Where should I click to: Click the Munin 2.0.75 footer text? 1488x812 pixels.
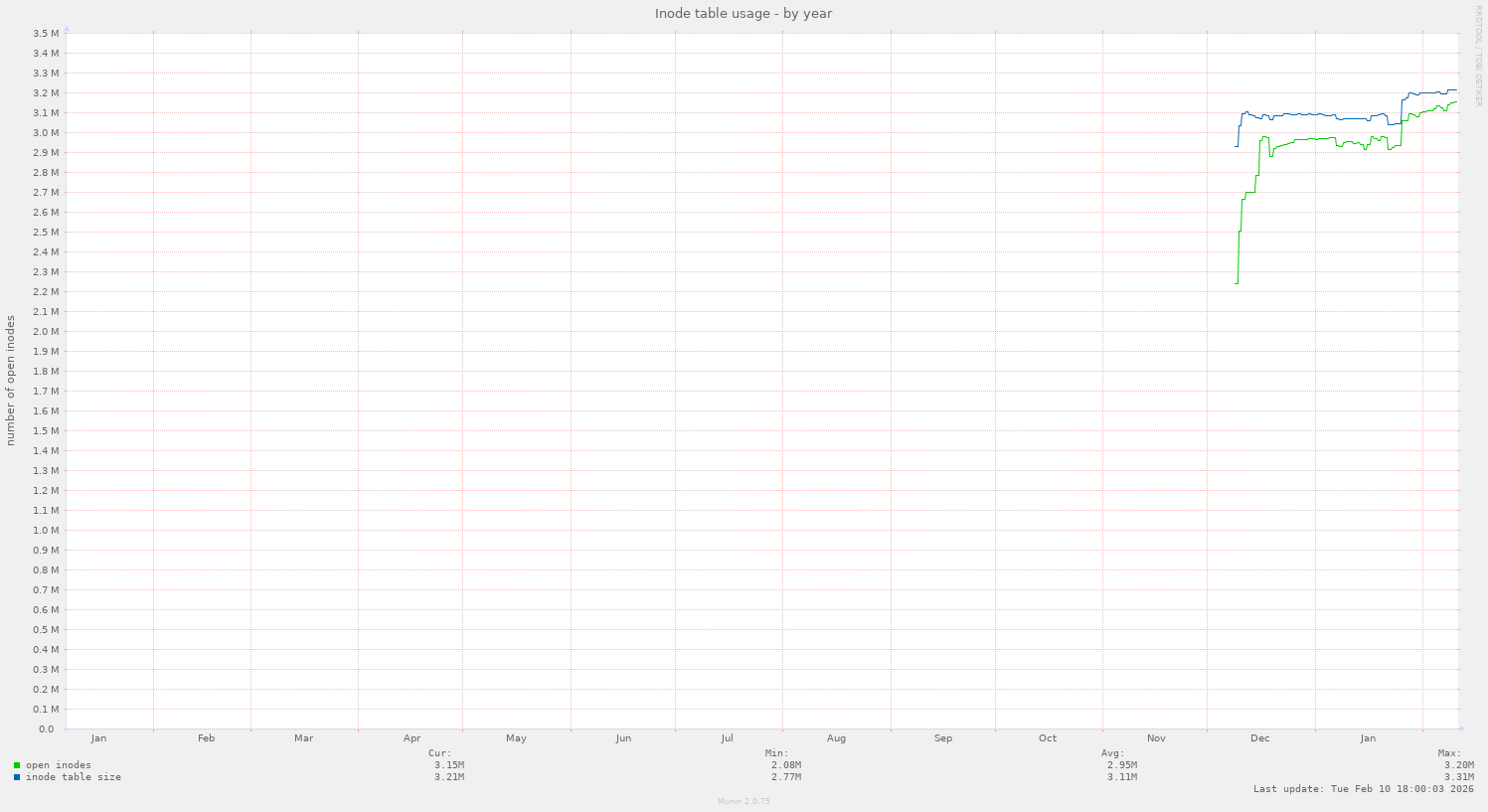(743, 801)
